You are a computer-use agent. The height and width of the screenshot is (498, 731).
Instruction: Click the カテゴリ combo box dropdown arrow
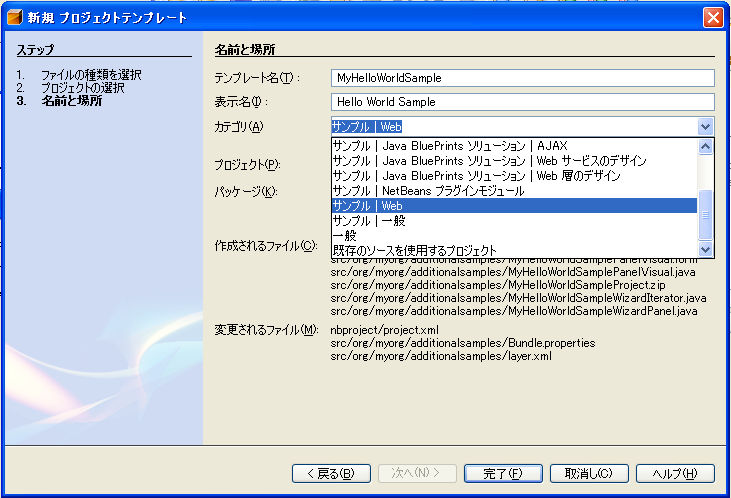(705, 126)
